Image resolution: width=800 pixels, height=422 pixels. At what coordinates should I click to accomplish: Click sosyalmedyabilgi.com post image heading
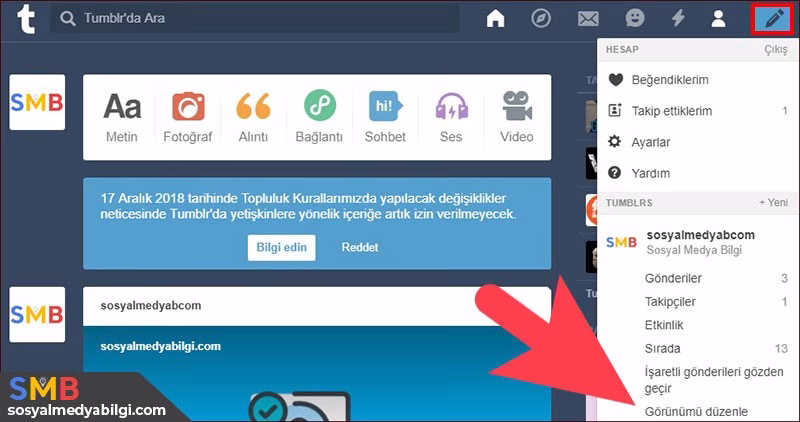click(x=160, y=346)
